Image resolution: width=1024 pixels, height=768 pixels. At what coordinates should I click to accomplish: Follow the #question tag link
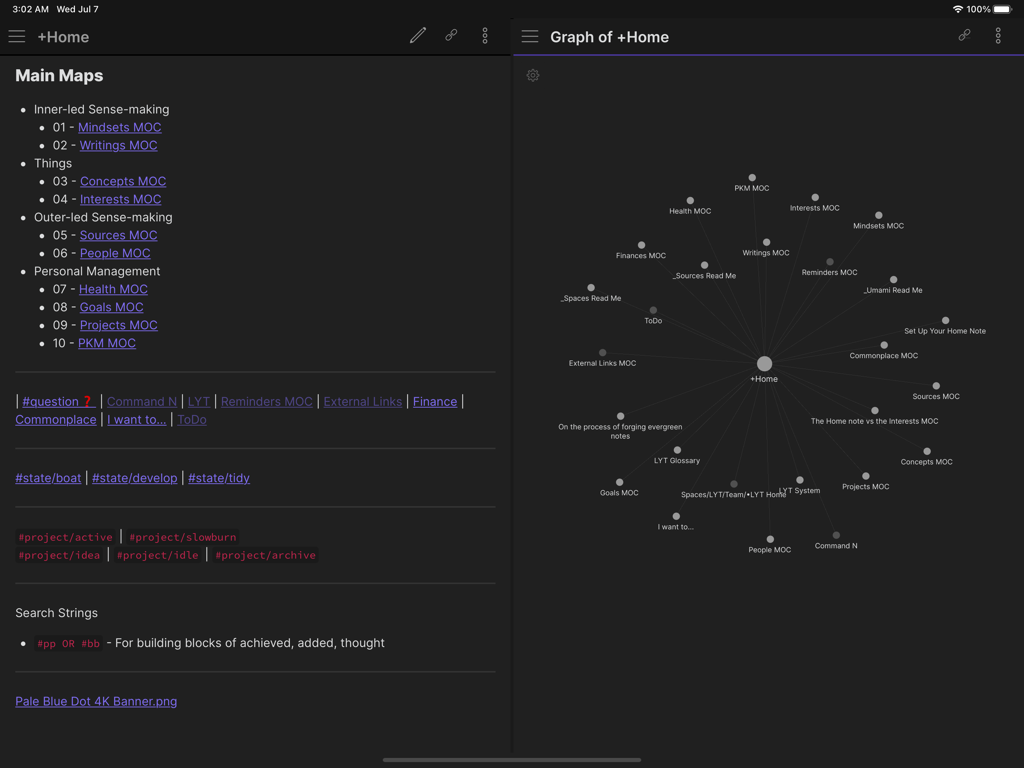point(58,402)
